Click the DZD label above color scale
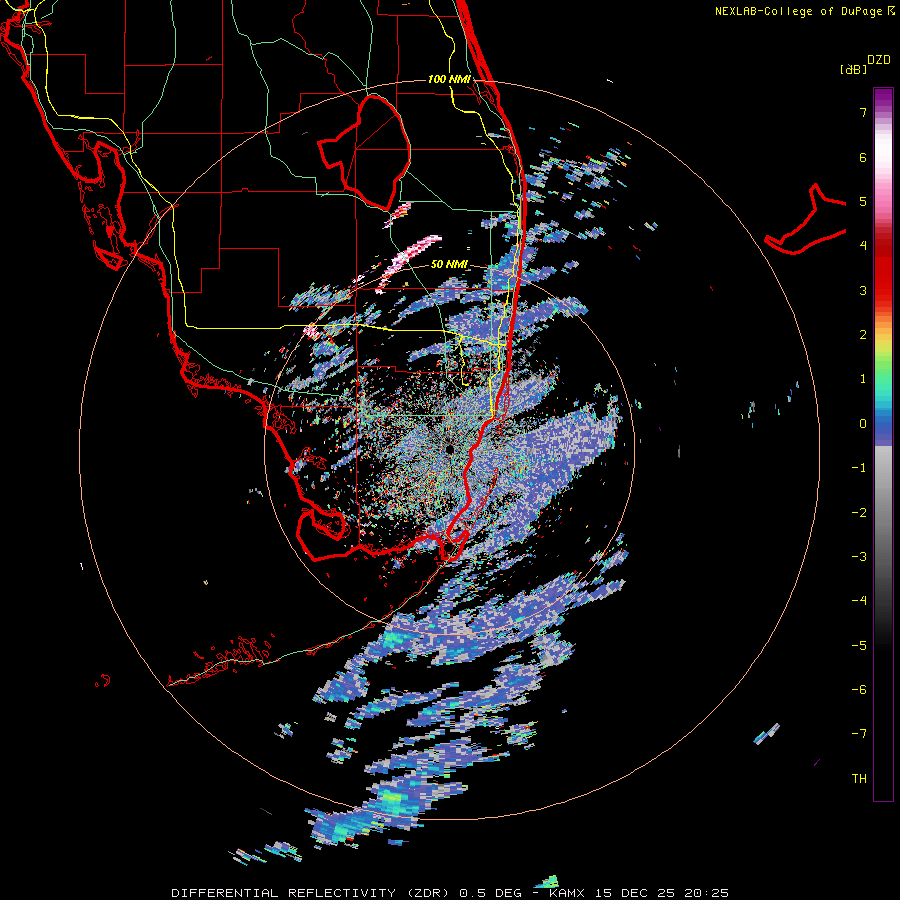The image size is (900, 900). tap(879, 60)
